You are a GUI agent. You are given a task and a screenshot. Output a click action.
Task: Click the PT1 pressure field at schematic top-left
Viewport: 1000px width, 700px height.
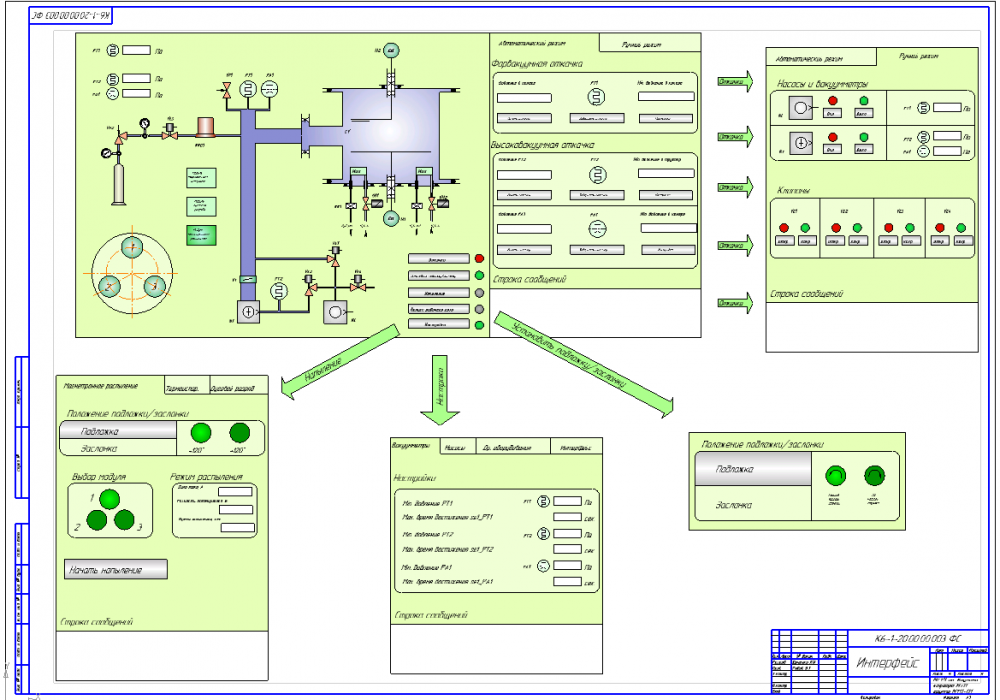point(138,49)
